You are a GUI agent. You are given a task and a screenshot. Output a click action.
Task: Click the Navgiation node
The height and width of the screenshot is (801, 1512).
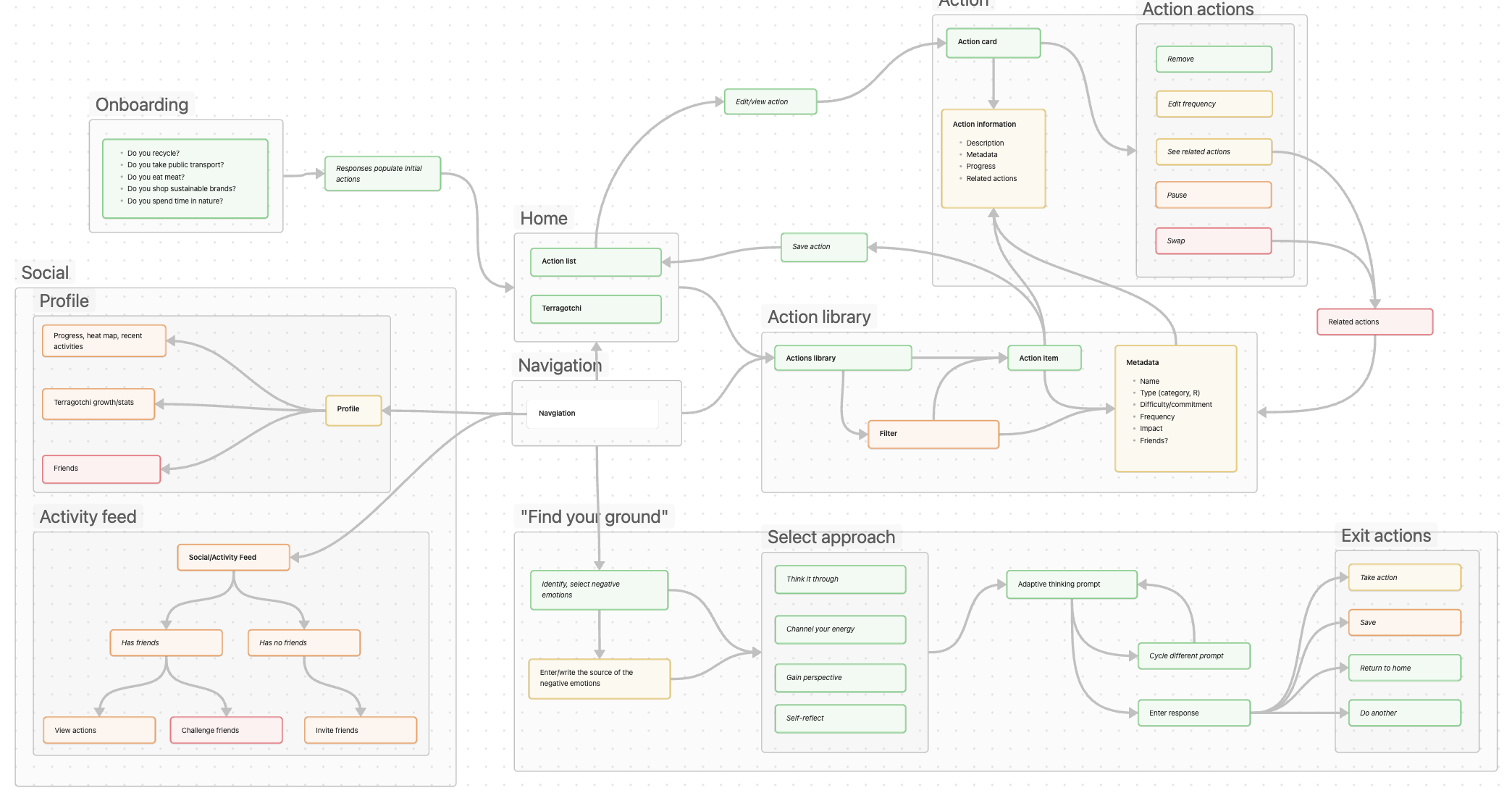click(592, 413)
